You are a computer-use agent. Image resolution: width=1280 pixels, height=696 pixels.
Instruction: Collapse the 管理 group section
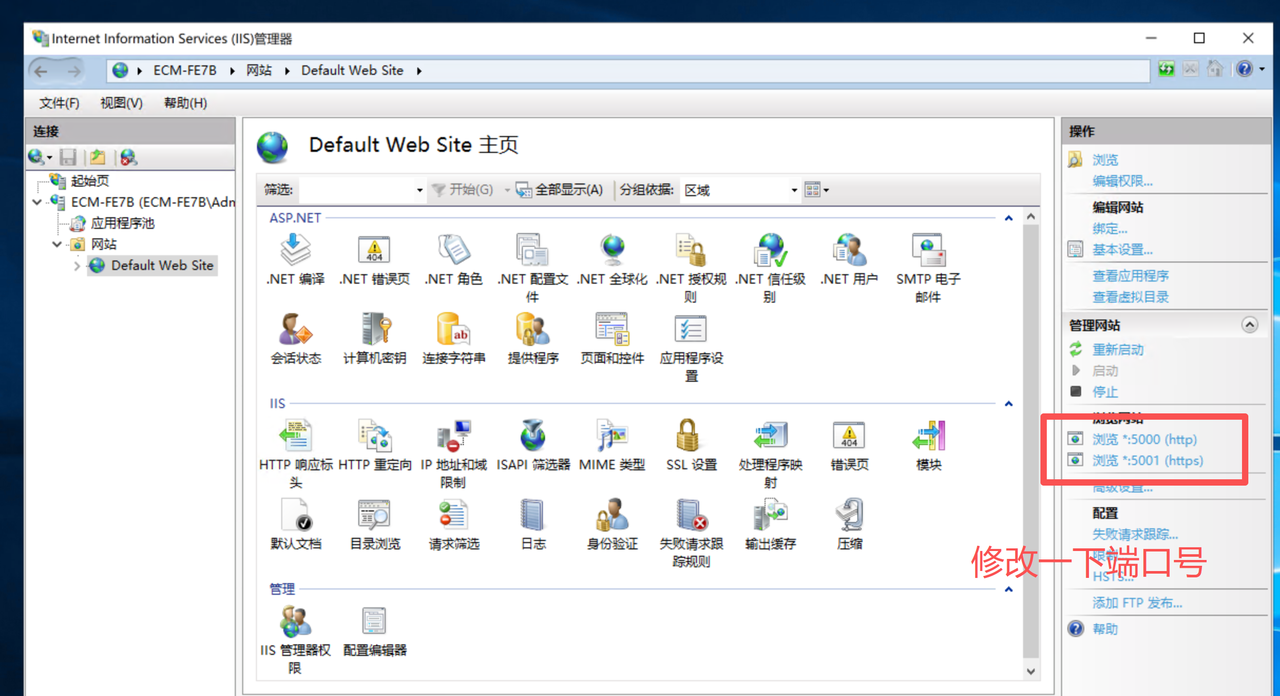[1008, 590]
